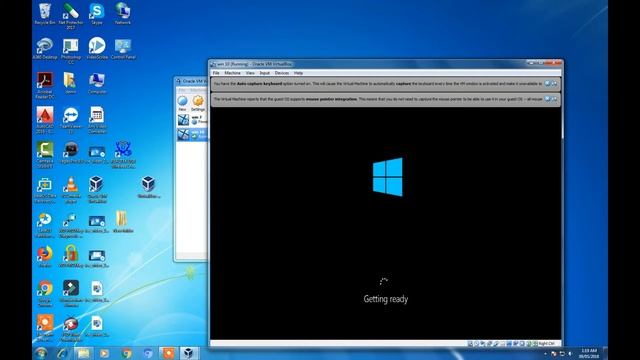
Task: Open the VideoScribe desktop shortcut
Action: [x=97, y=49]
